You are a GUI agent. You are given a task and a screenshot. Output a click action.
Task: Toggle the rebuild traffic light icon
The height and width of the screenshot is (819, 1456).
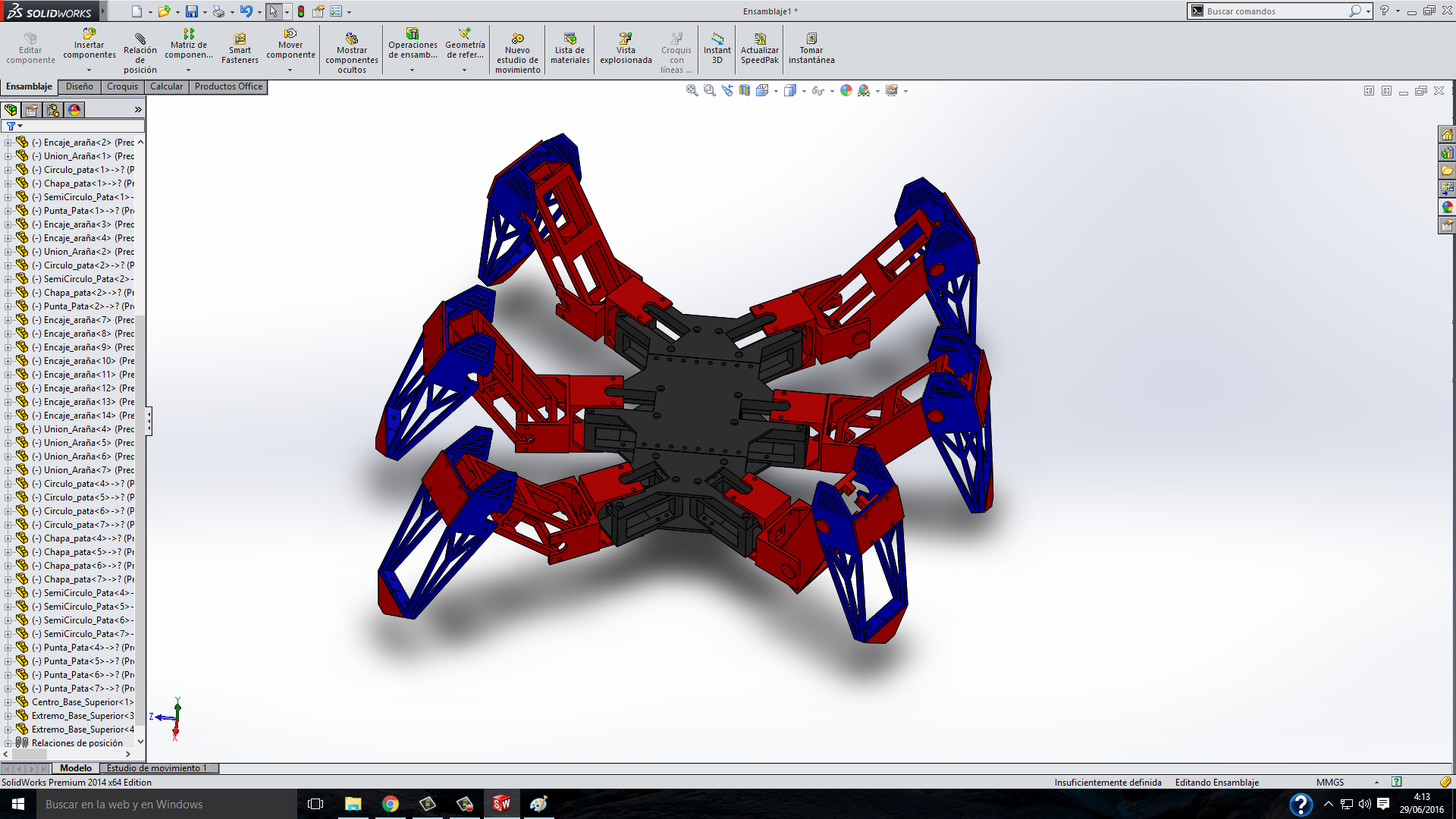coord(301,11)
